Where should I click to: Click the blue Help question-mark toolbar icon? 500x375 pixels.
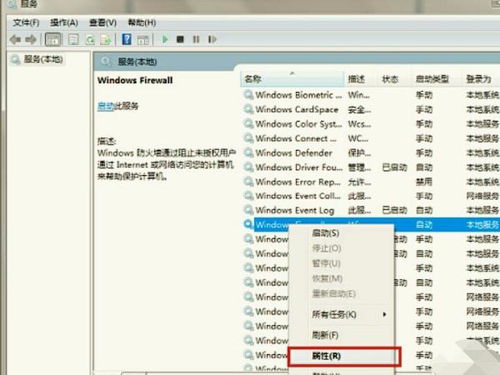coord(127,39)
